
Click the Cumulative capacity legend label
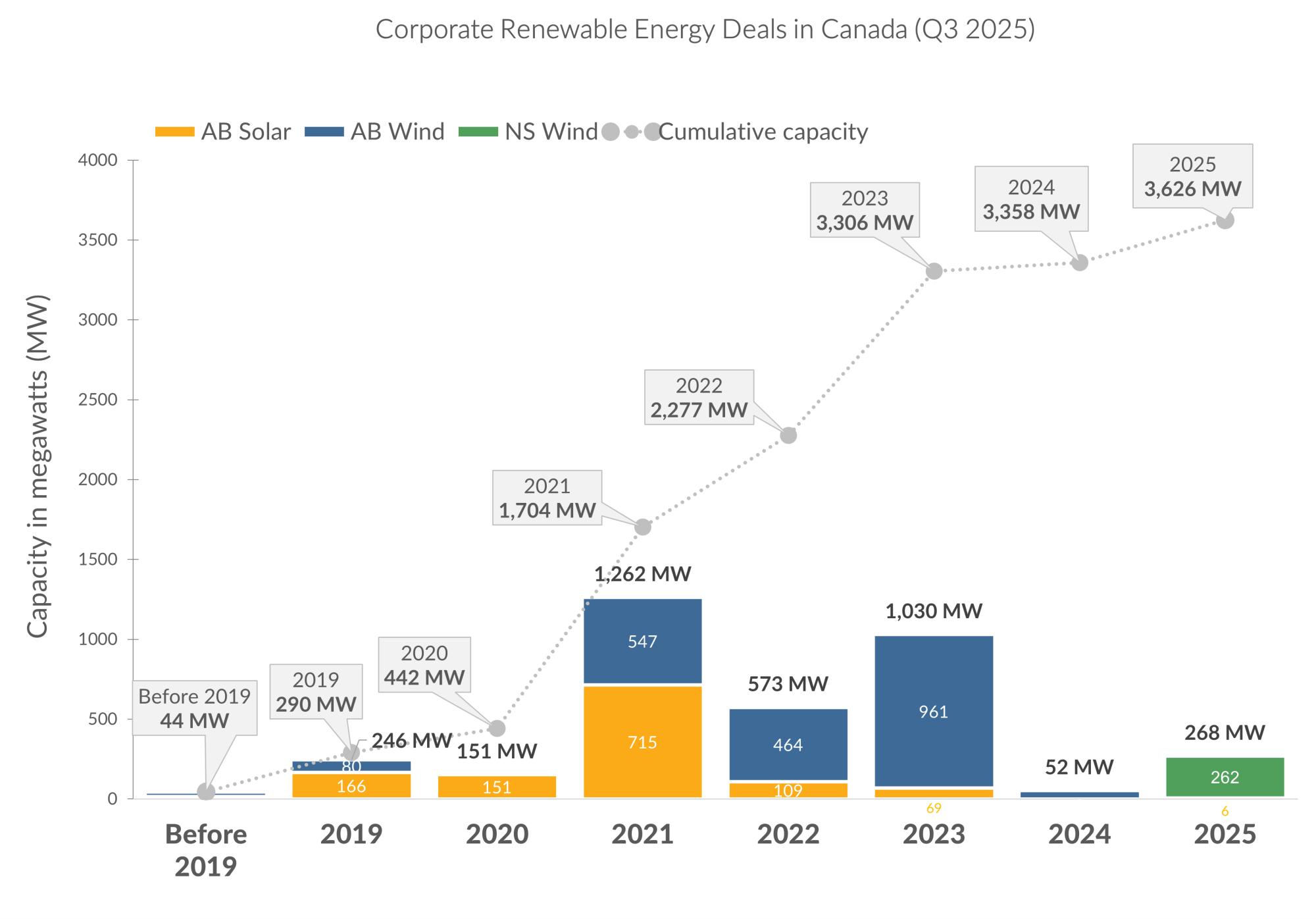coord(763,132)
